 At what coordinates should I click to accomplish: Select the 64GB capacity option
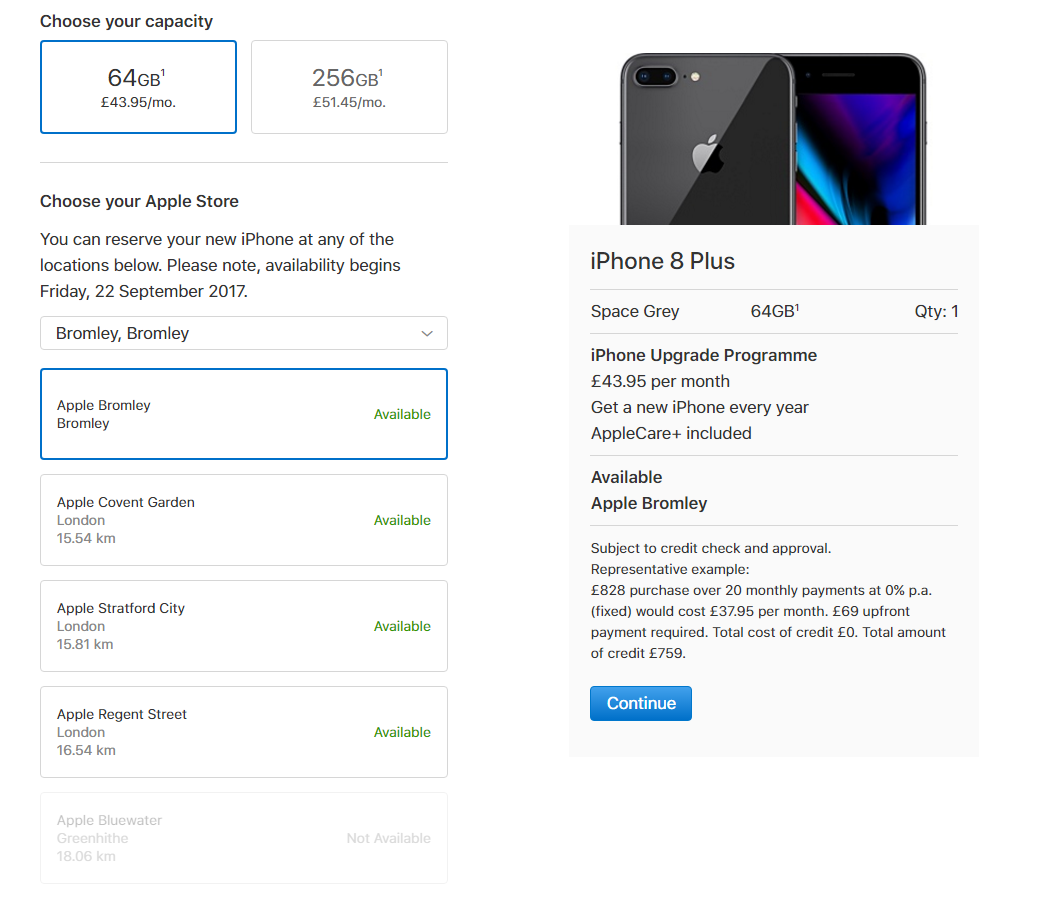[x=138, y=87]
